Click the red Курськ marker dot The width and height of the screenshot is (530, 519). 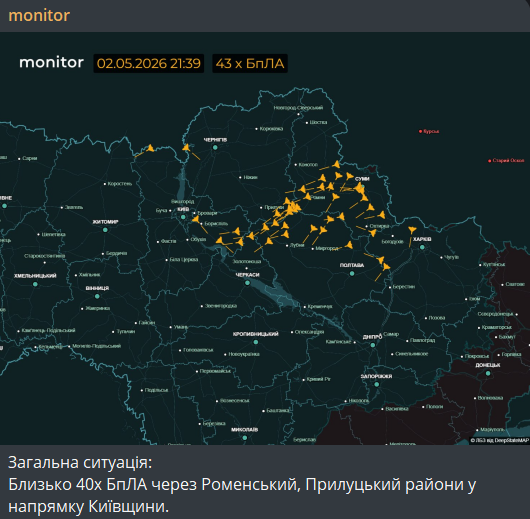[420, 131]
